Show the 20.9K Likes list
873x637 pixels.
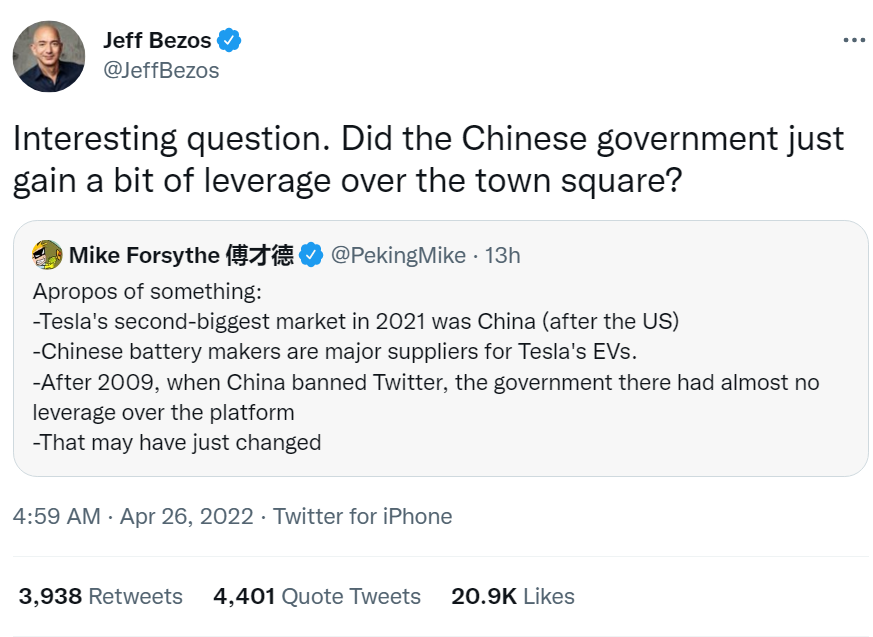click(513, 597)
